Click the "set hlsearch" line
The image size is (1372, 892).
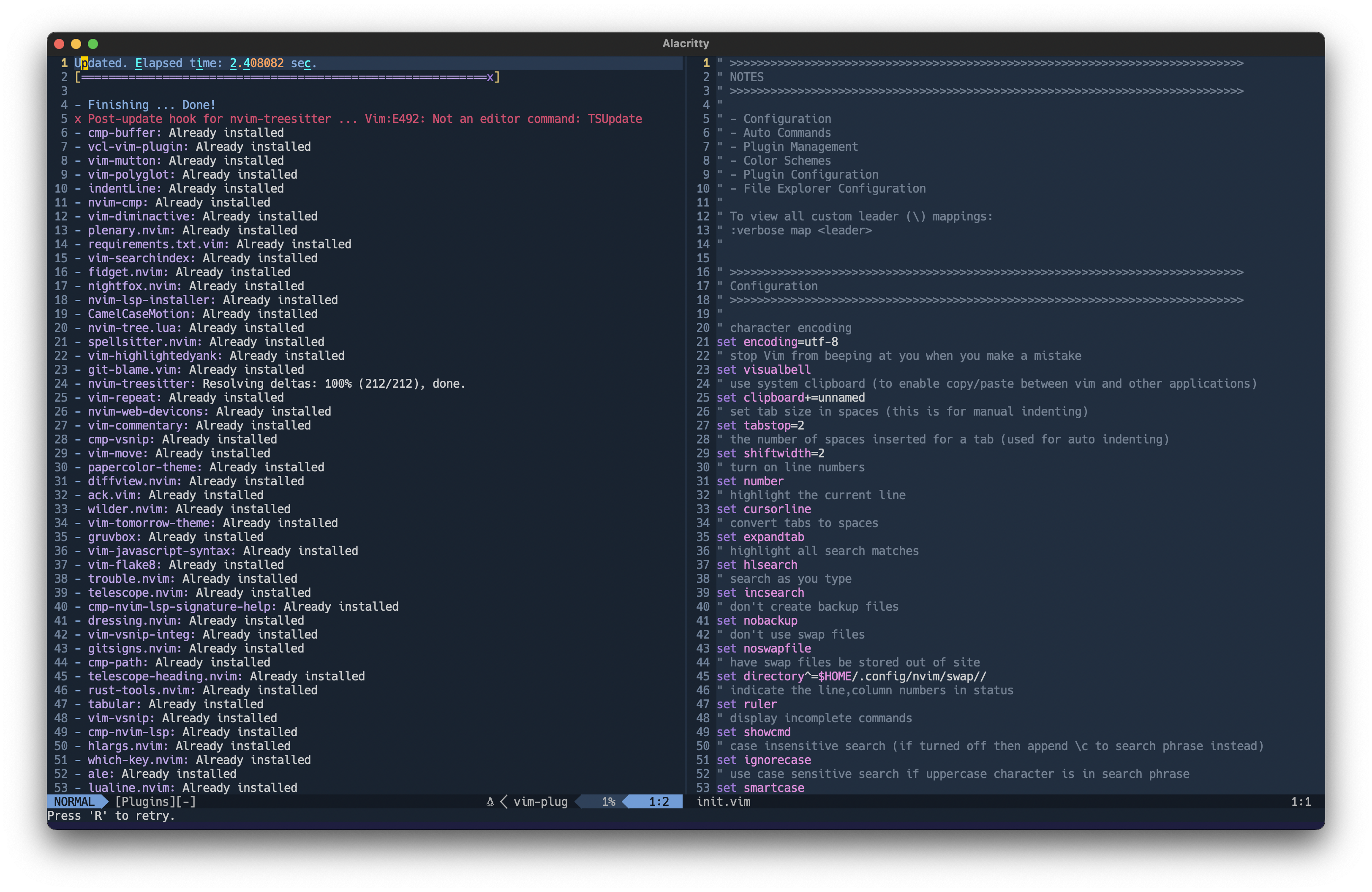757,565
